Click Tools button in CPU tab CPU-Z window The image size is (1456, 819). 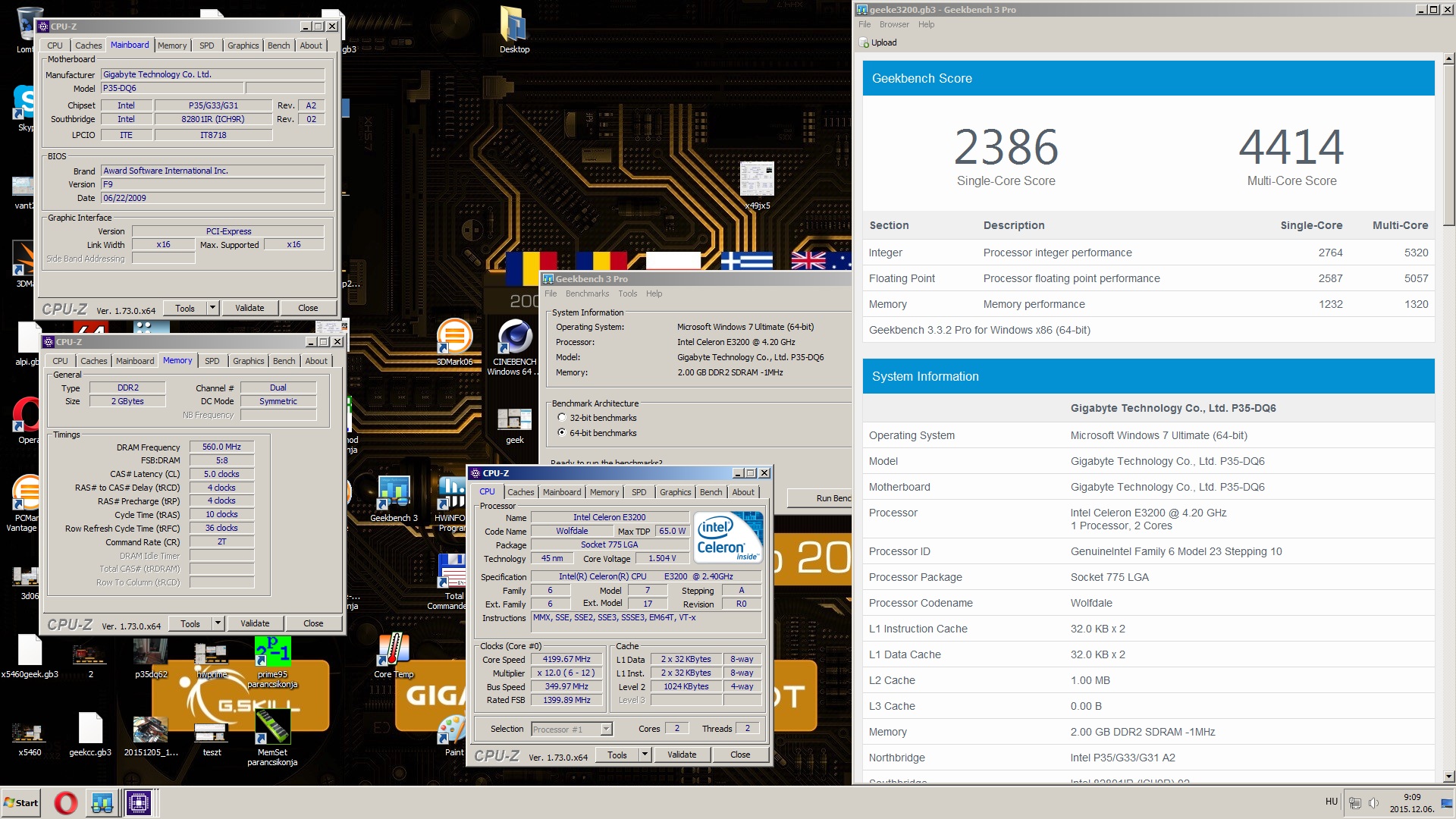click(x=617, y=755)
